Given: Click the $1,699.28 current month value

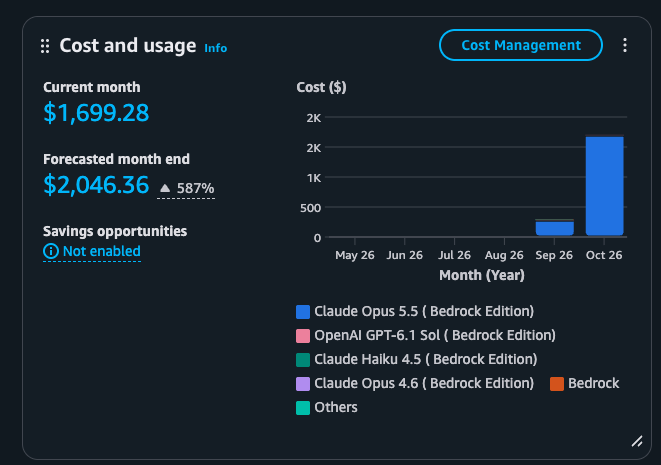Looking at the screenshot, I should coord(96,113).
